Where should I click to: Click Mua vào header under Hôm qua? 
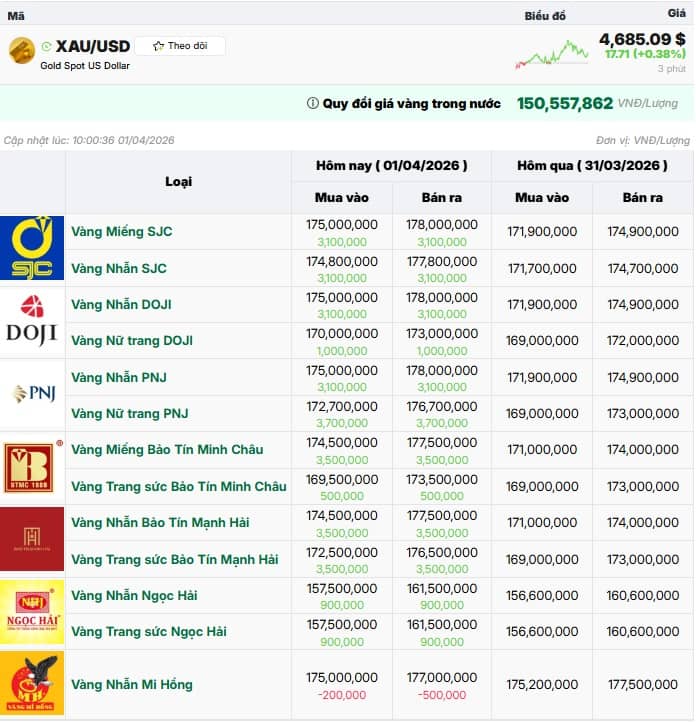(x=542, y=198)
